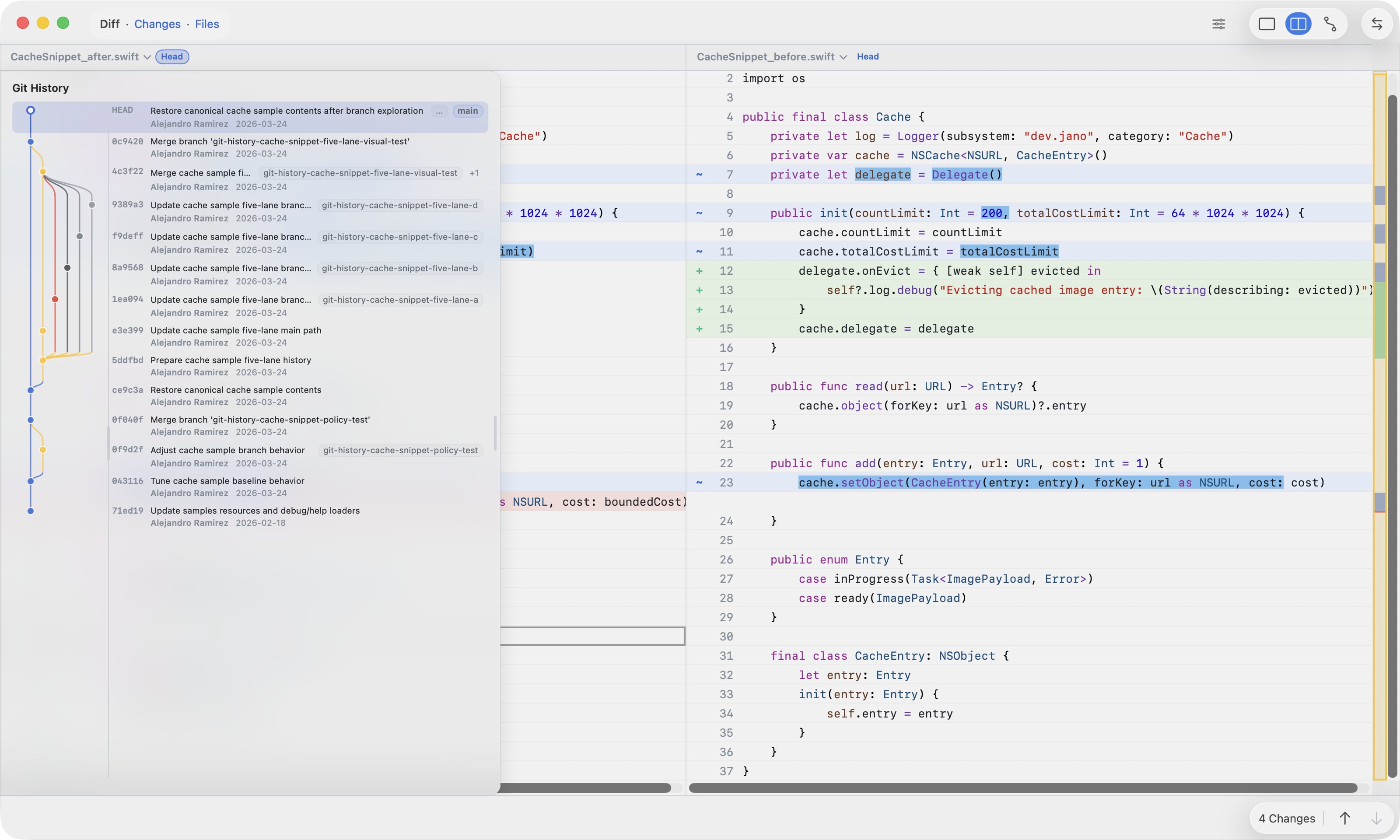Click the HEAD commit dot in the graph

[31, 110]
